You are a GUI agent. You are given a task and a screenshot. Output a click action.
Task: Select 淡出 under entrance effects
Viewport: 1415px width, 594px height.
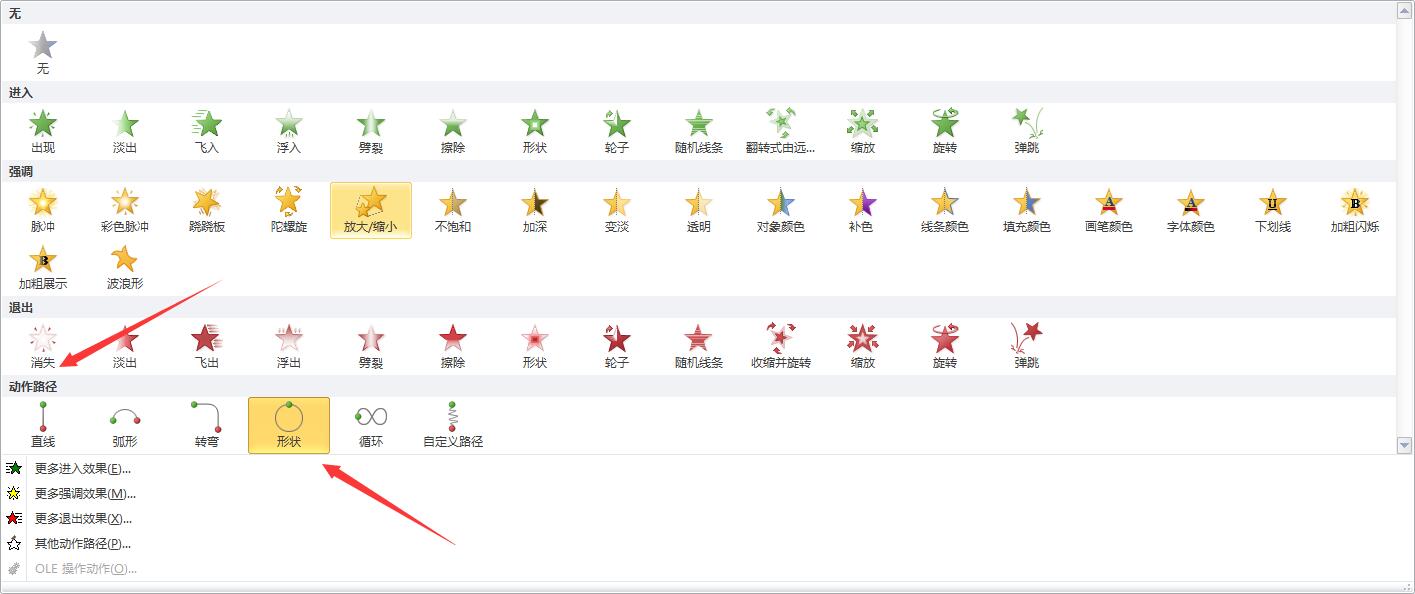125,131
